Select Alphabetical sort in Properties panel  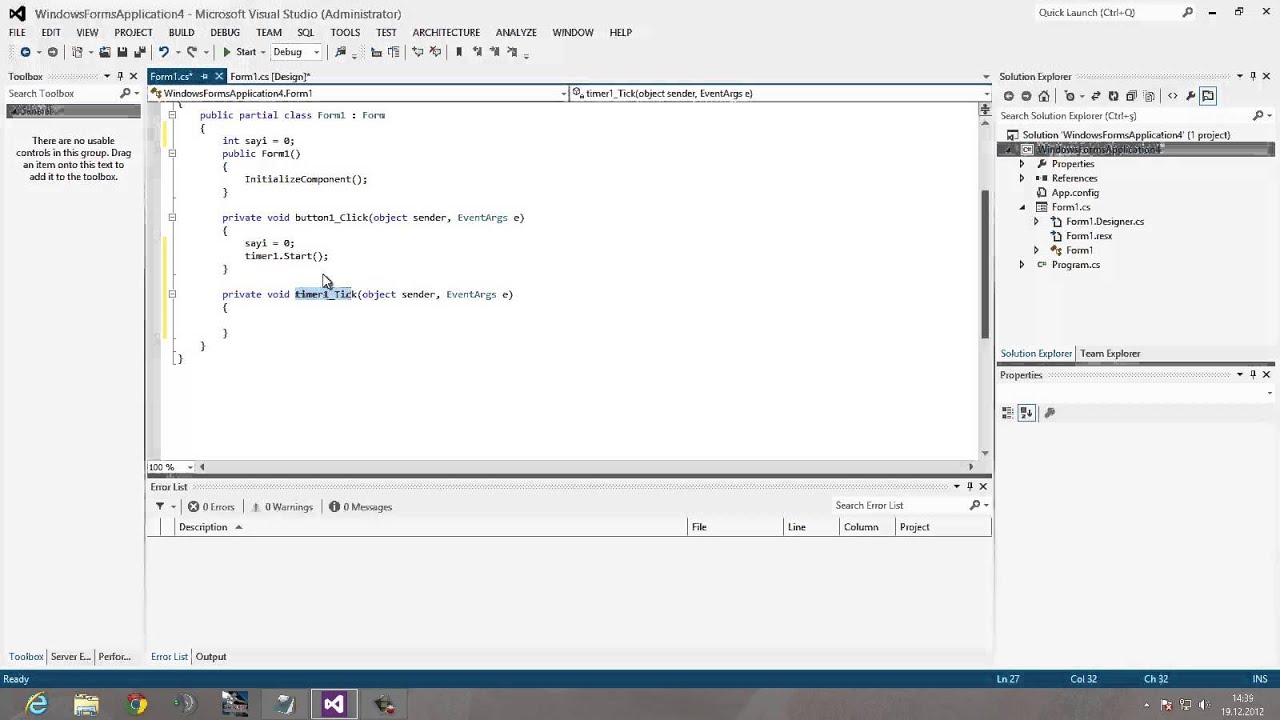[x=1026, y=413]
